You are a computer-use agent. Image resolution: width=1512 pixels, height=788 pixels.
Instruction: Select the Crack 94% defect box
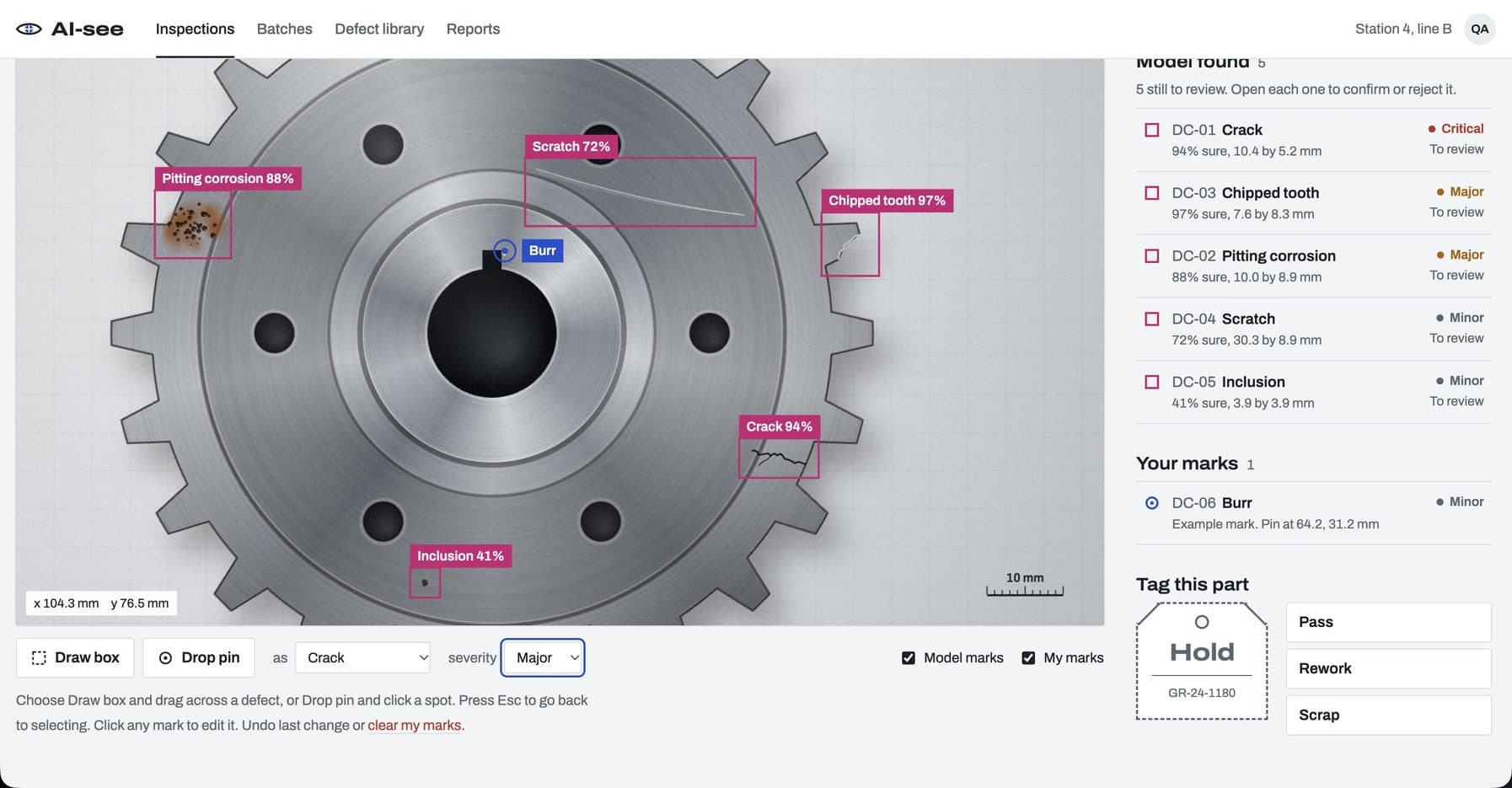tap(779, 458)
